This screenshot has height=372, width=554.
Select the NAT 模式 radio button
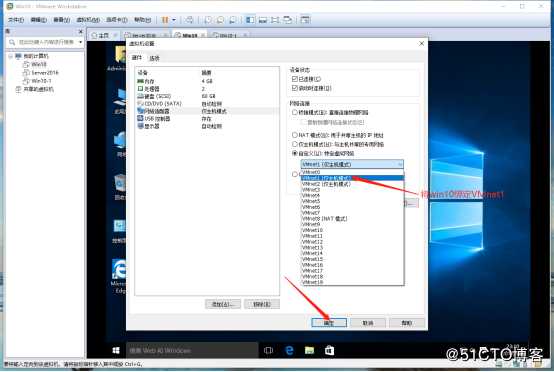pos(295,135)
